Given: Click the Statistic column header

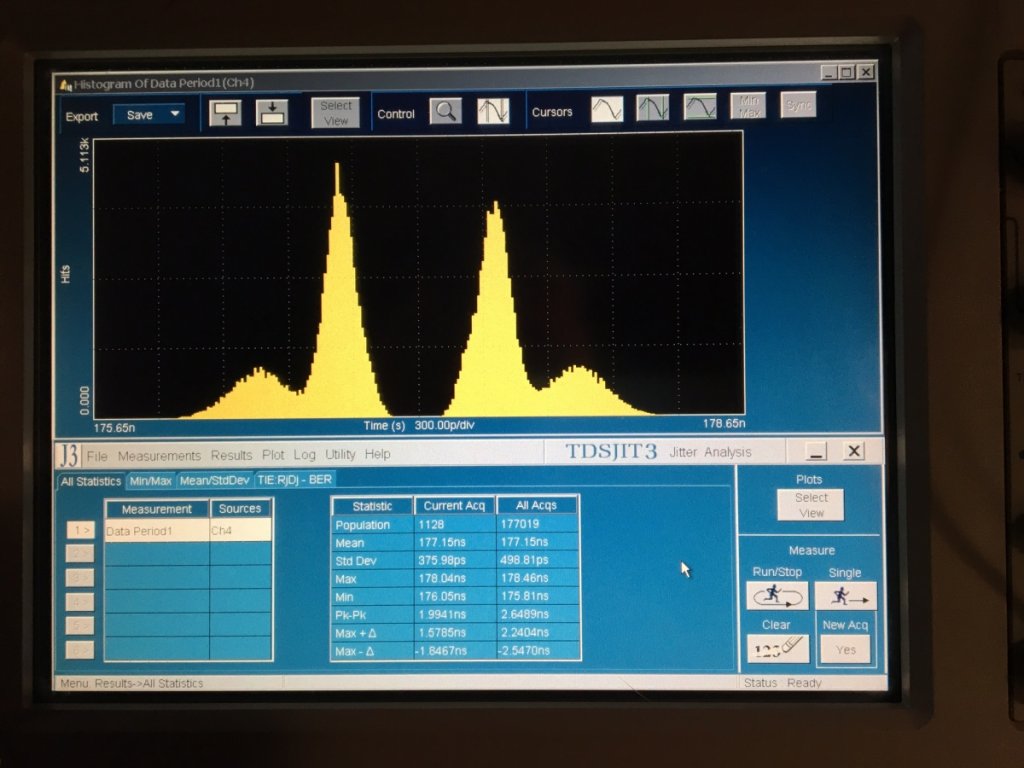Looking at the screenshot, I should point(372,507).
